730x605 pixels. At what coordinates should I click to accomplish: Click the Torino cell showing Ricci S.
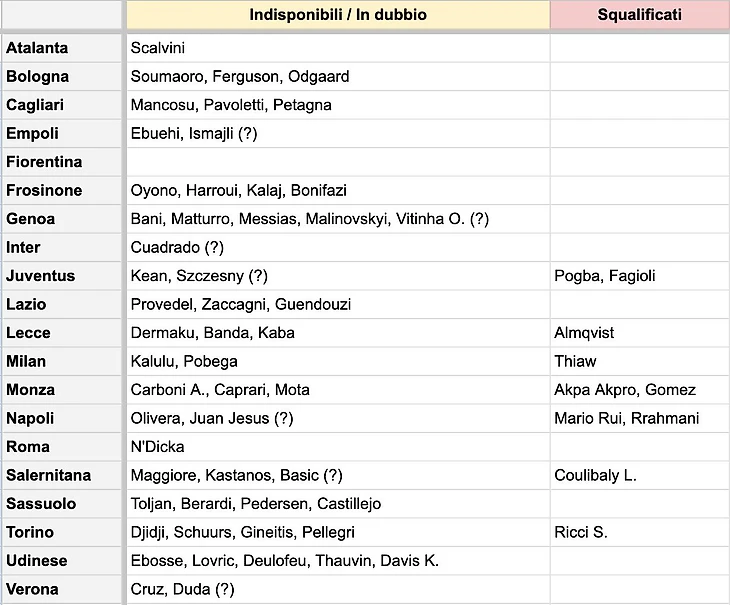[640, 532]
